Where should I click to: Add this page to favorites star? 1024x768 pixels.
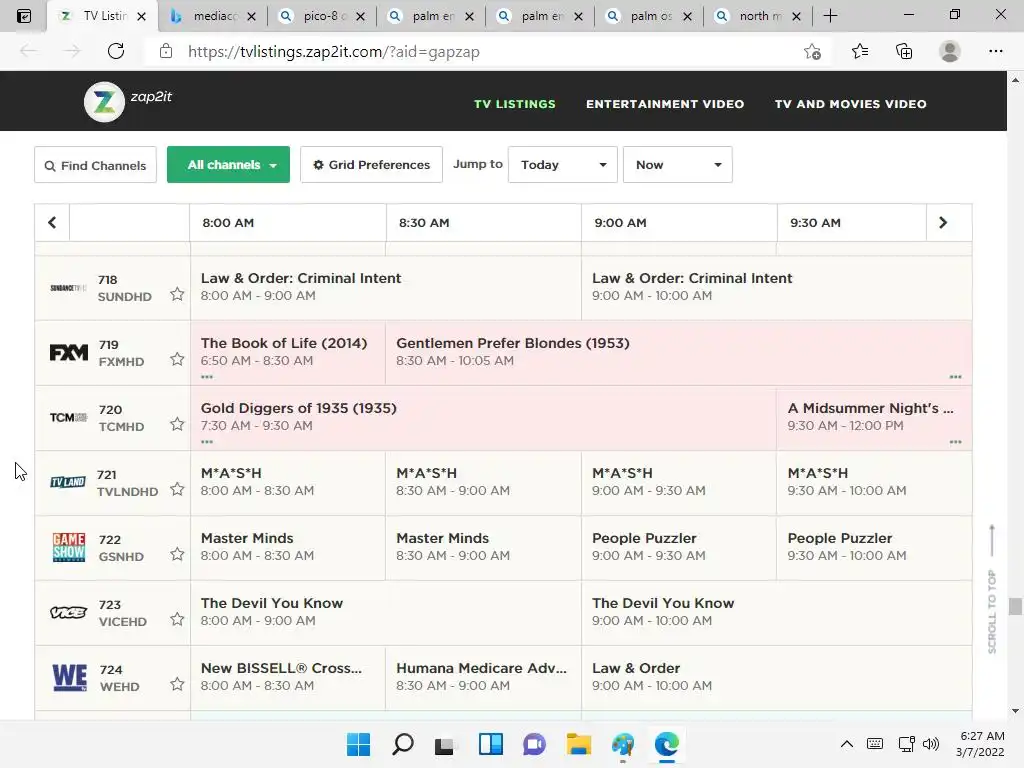[x=812, y=52]
